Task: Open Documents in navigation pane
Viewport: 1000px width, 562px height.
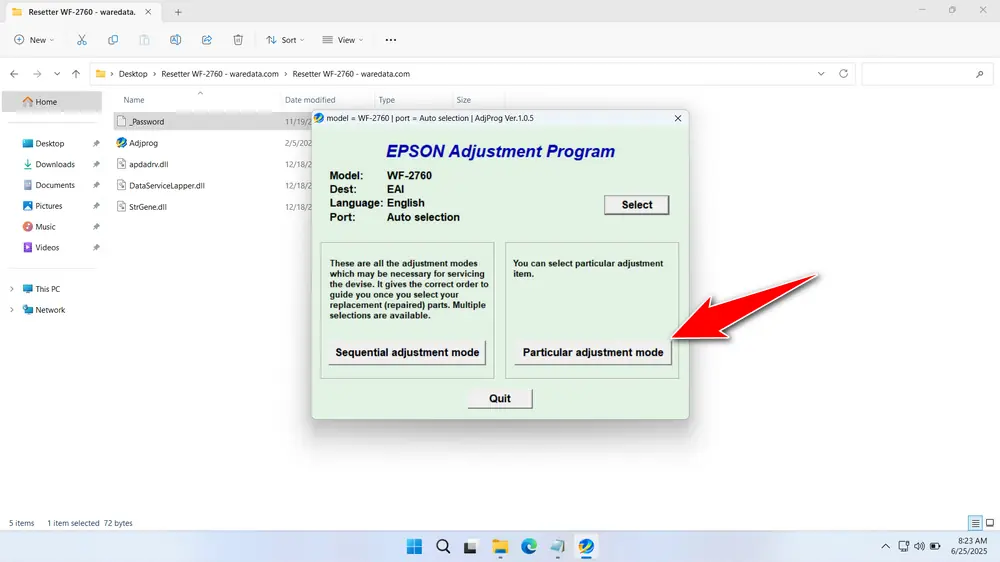Action: coord(55,185)
